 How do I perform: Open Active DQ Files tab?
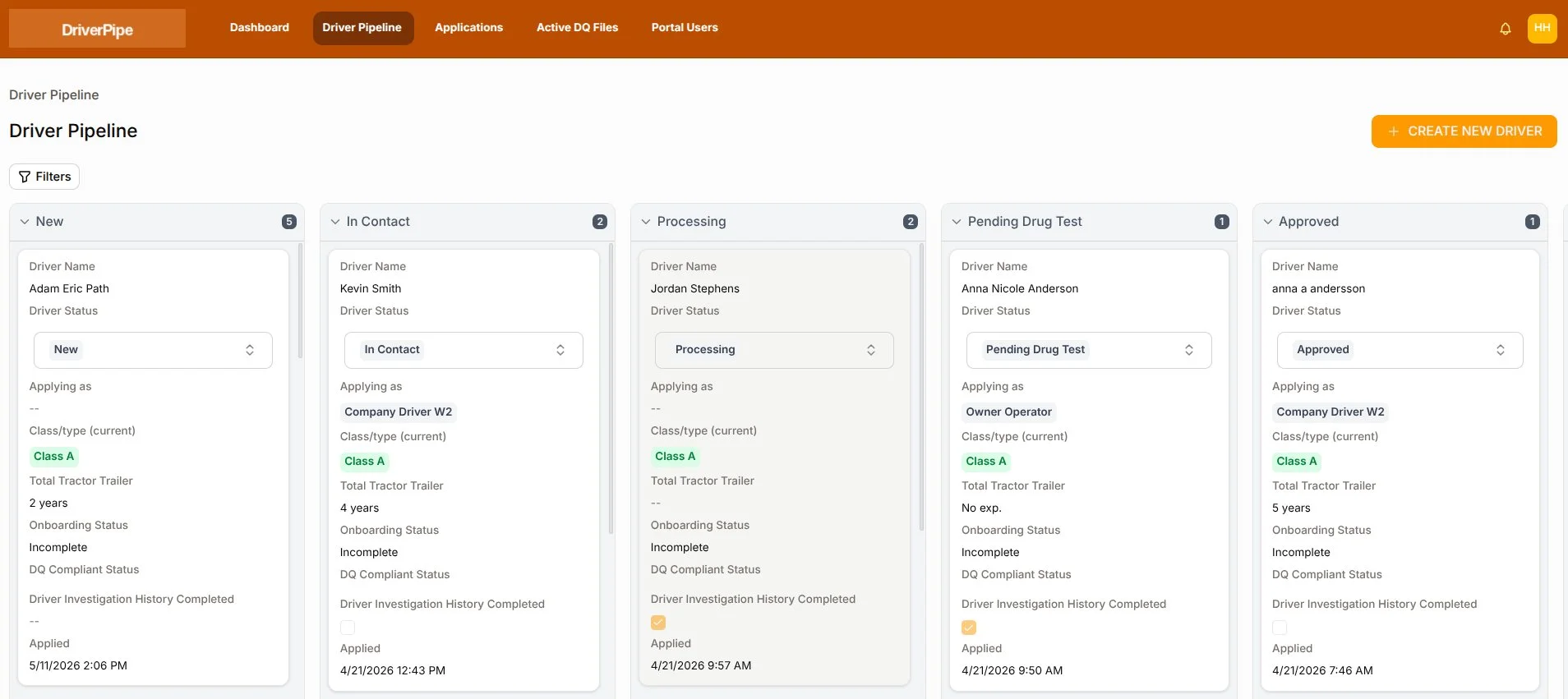pos(577,28)
